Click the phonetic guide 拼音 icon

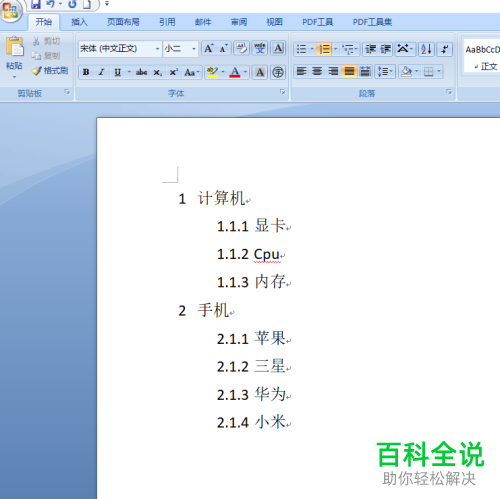260,49
